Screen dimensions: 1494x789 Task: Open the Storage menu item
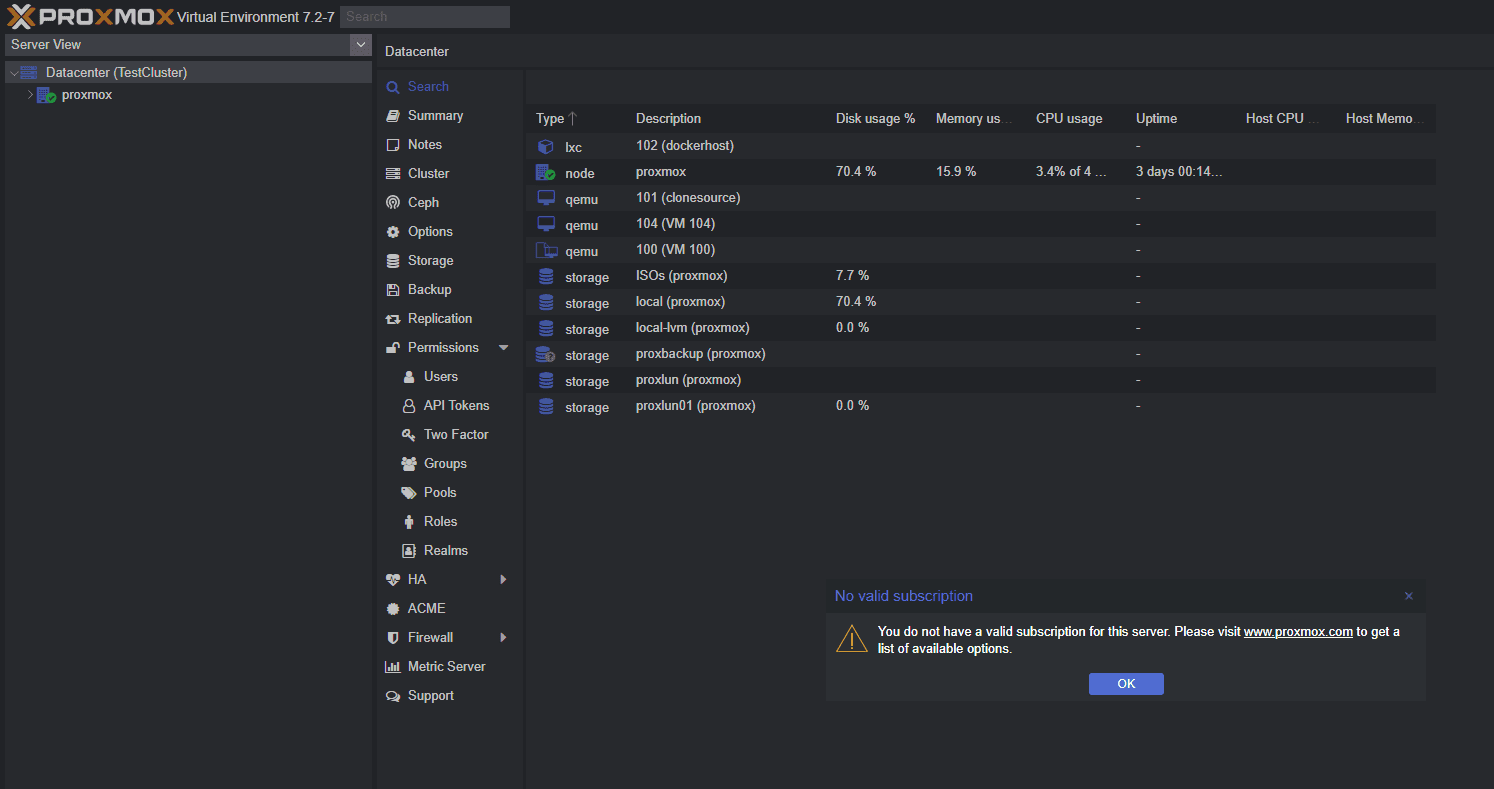[x=430, y=261]
